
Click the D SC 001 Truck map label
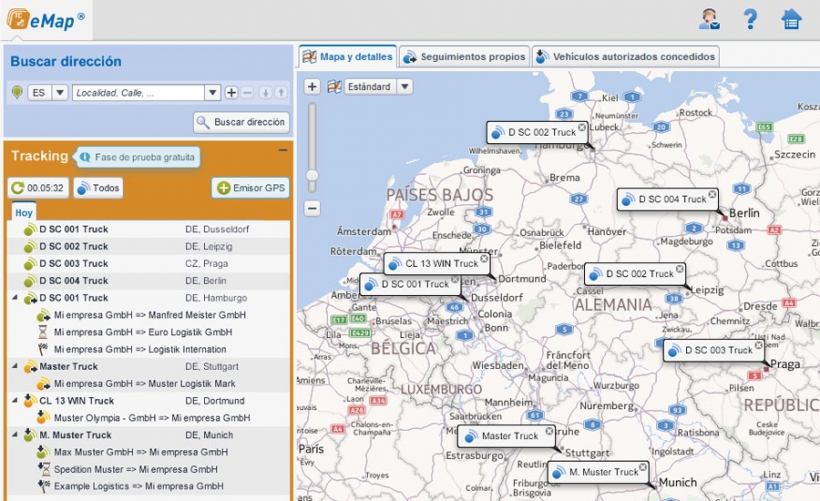coord(409,284)
